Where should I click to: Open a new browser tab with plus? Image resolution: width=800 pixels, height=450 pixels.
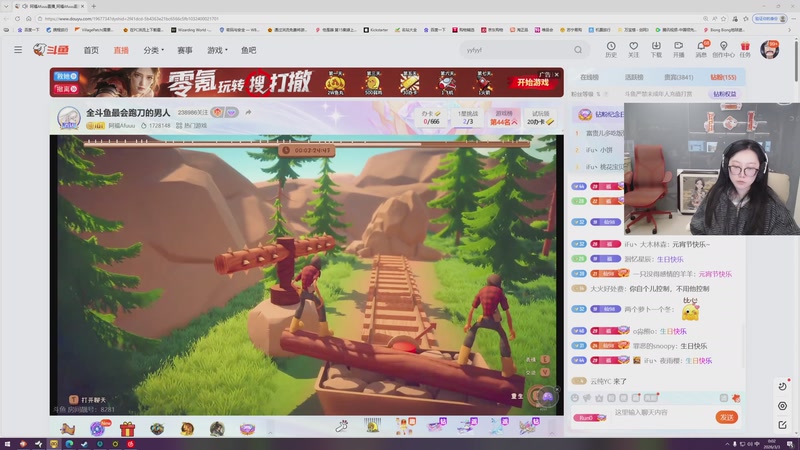93,6
